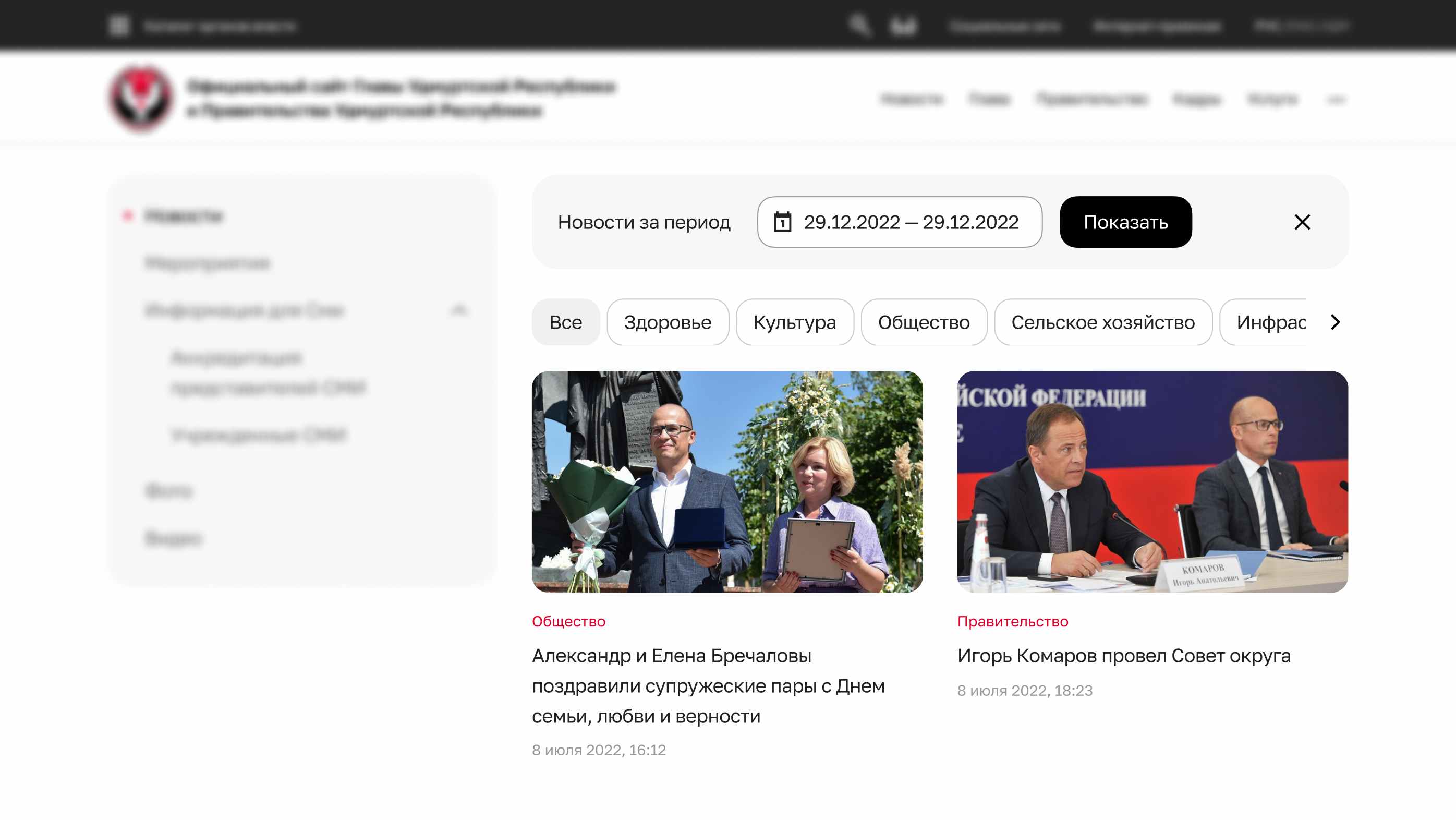Click the red Правительство category label
Image resolution: width=1456 pixels, height=820 pixels.
tap(1012, 621)
